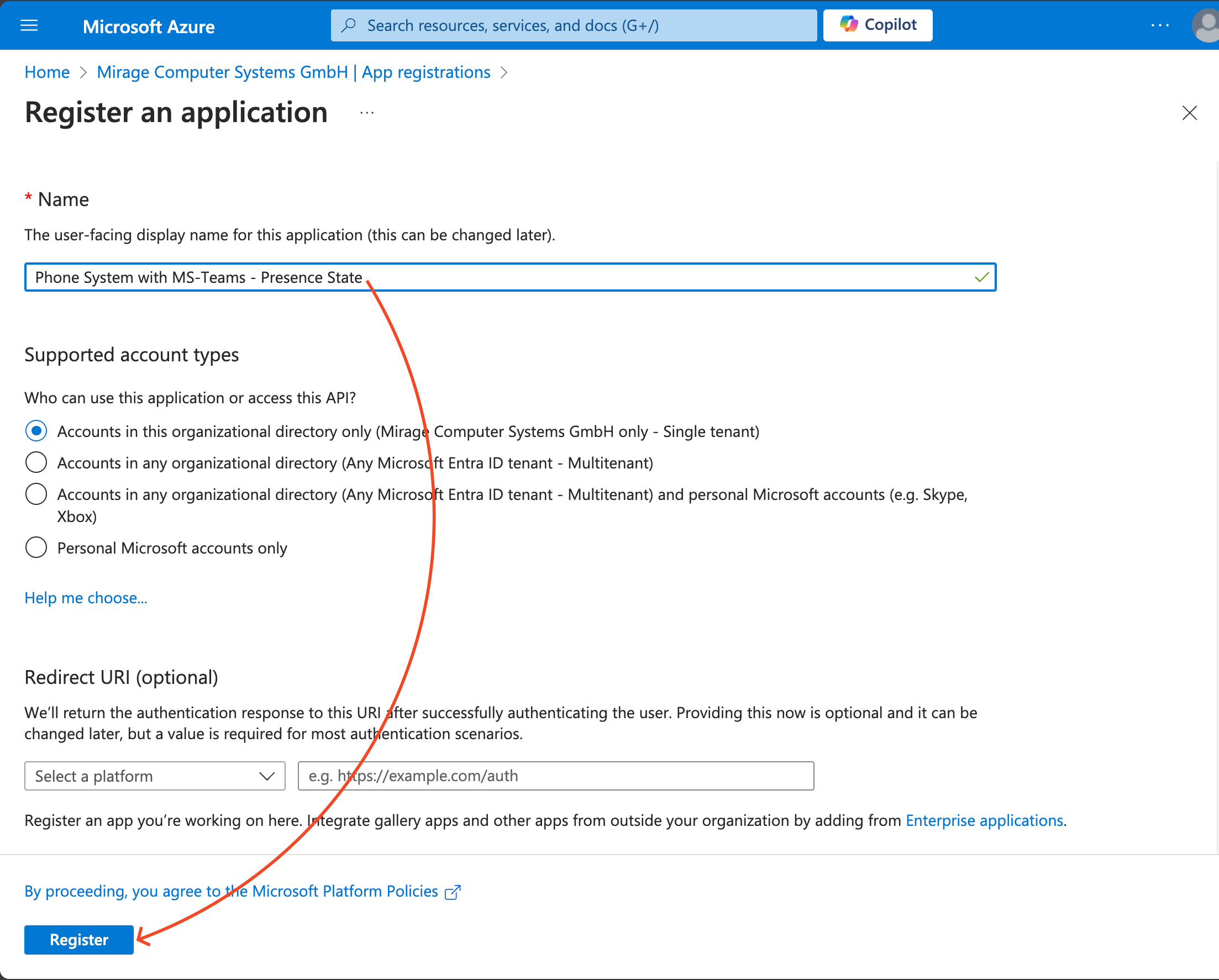Open Copilot
1219x980 pixels.
(878, 25)
